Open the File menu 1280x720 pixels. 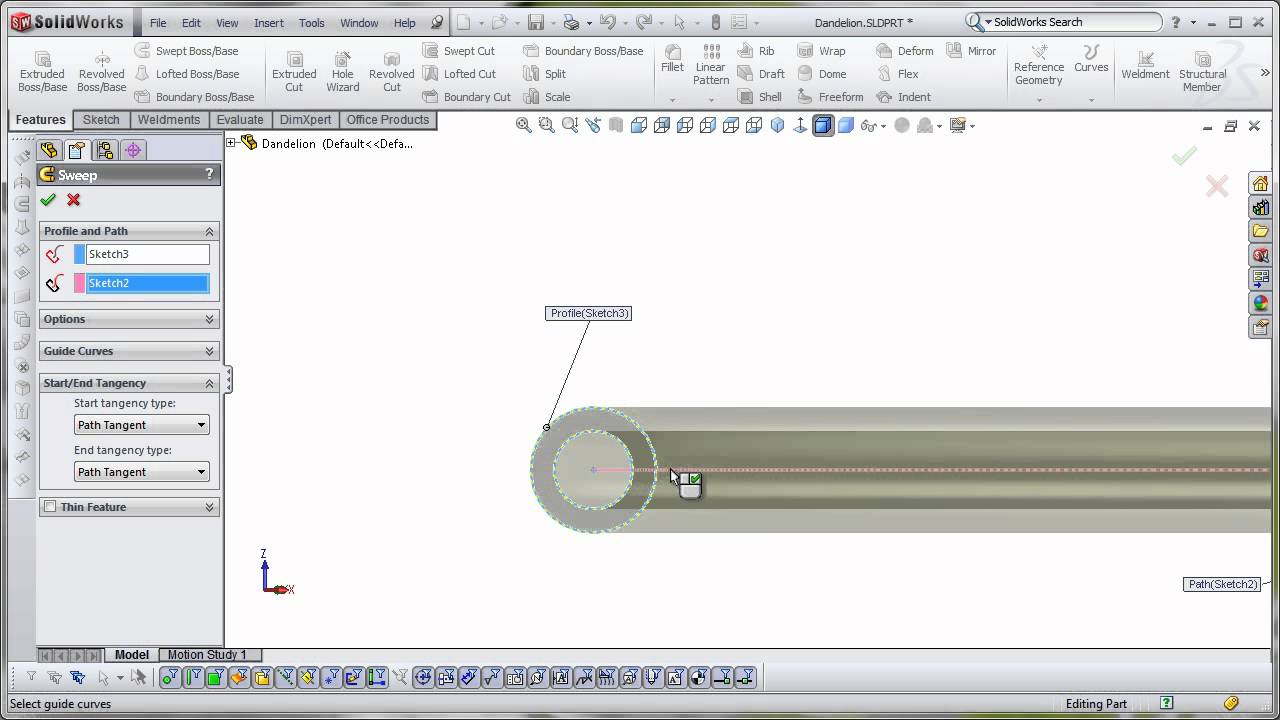[x=158, y=22]
